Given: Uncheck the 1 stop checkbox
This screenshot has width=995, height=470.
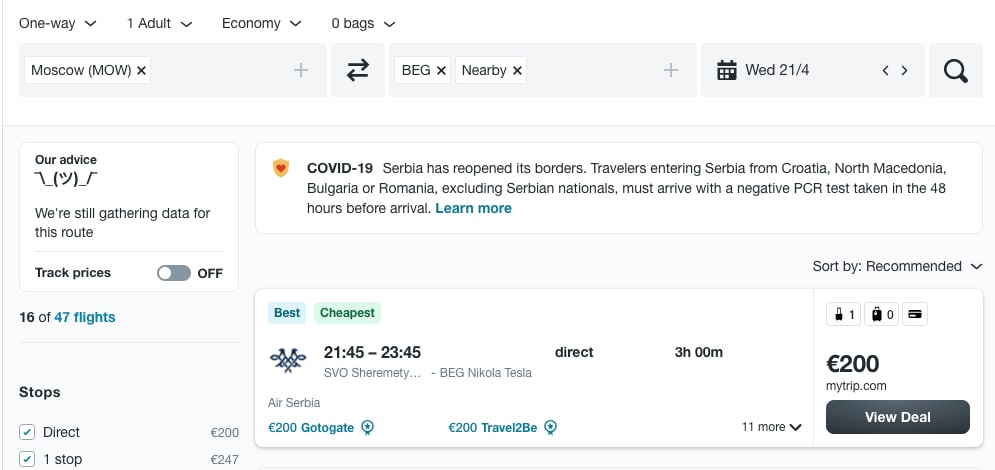Looking at the screenshot, I should 27,459.
